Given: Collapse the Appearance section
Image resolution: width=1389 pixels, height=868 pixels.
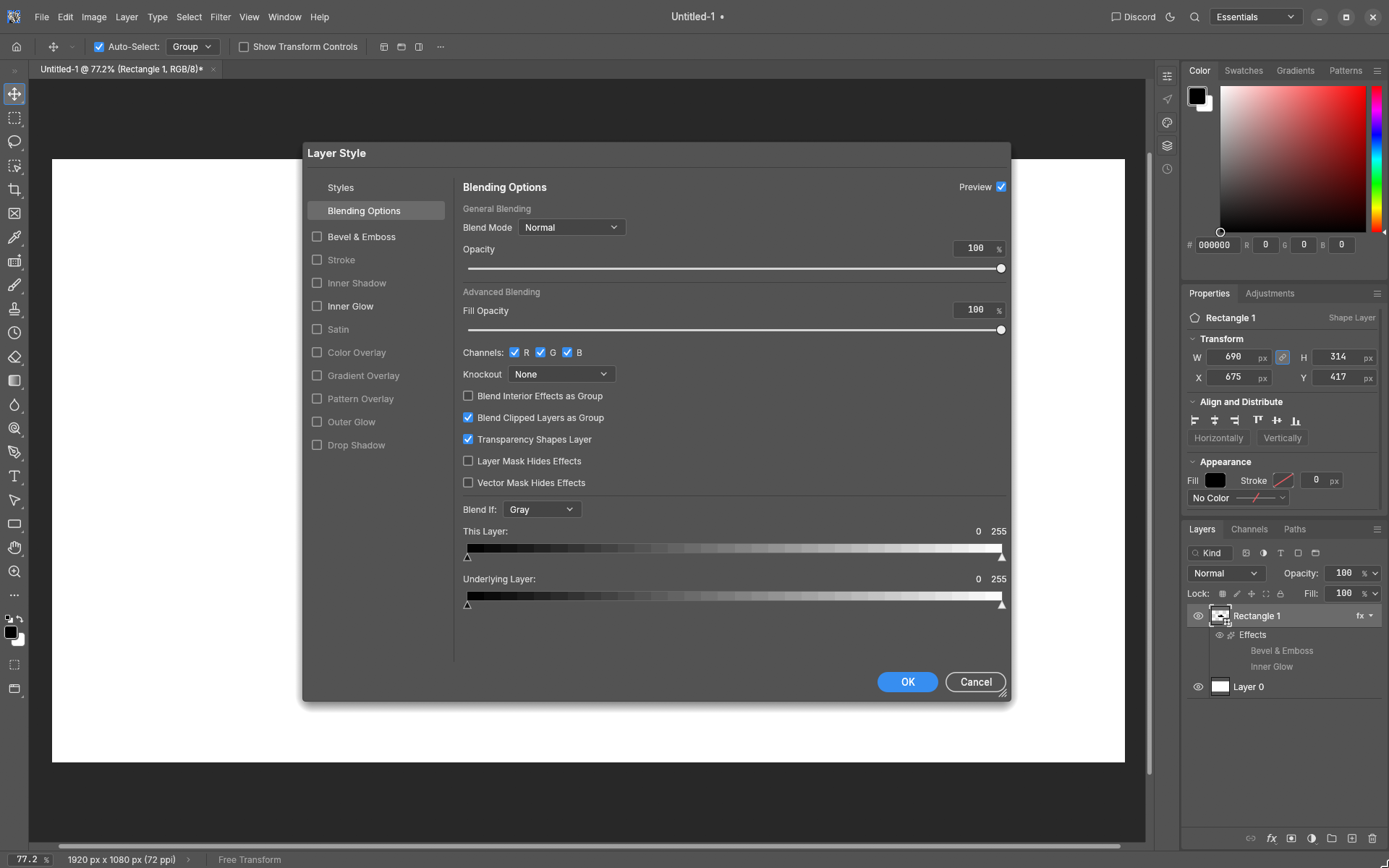Looking at the screenshot, I should tap(1192, 462).
